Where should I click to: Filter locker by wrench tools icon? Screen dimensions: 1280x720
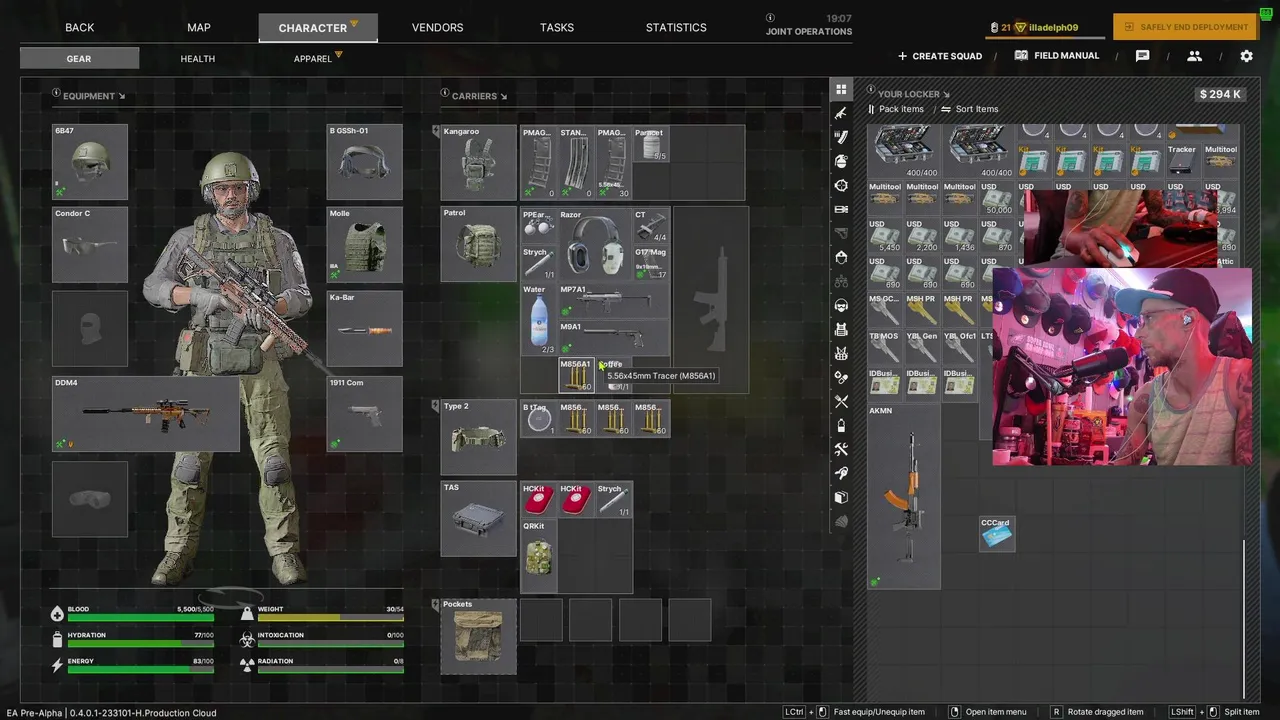(841, 449)
